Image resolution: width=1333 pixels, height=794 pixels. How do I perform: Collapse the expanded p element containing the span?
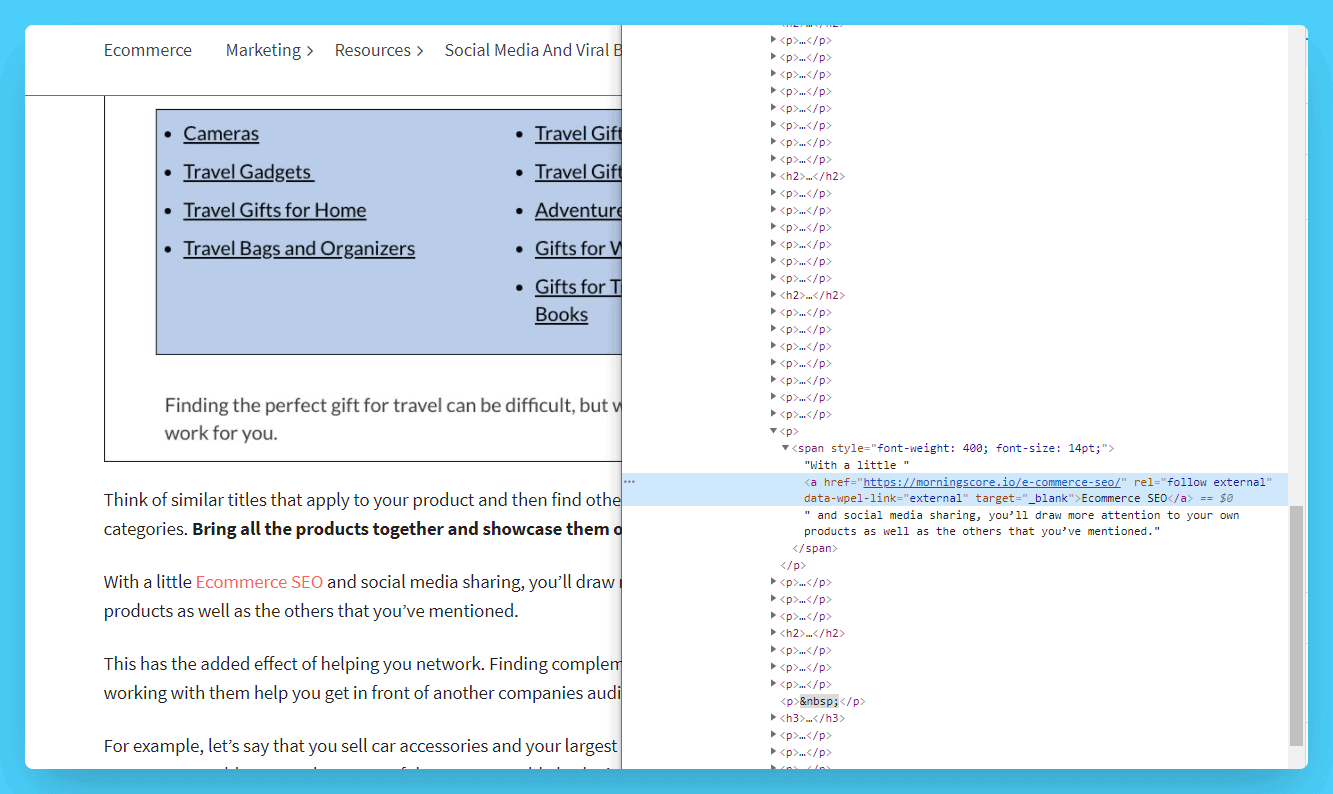[x=773, y=431]
